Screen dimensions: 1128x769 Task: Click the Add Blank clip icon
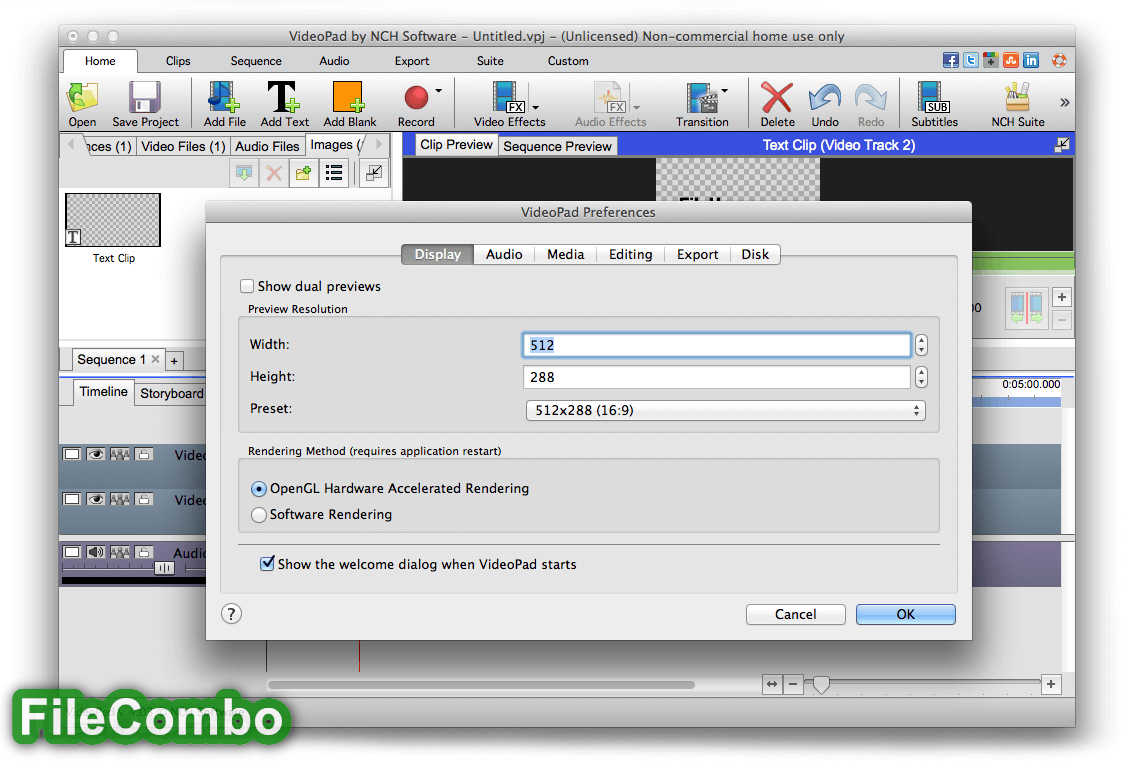click(x=349, y=98)
